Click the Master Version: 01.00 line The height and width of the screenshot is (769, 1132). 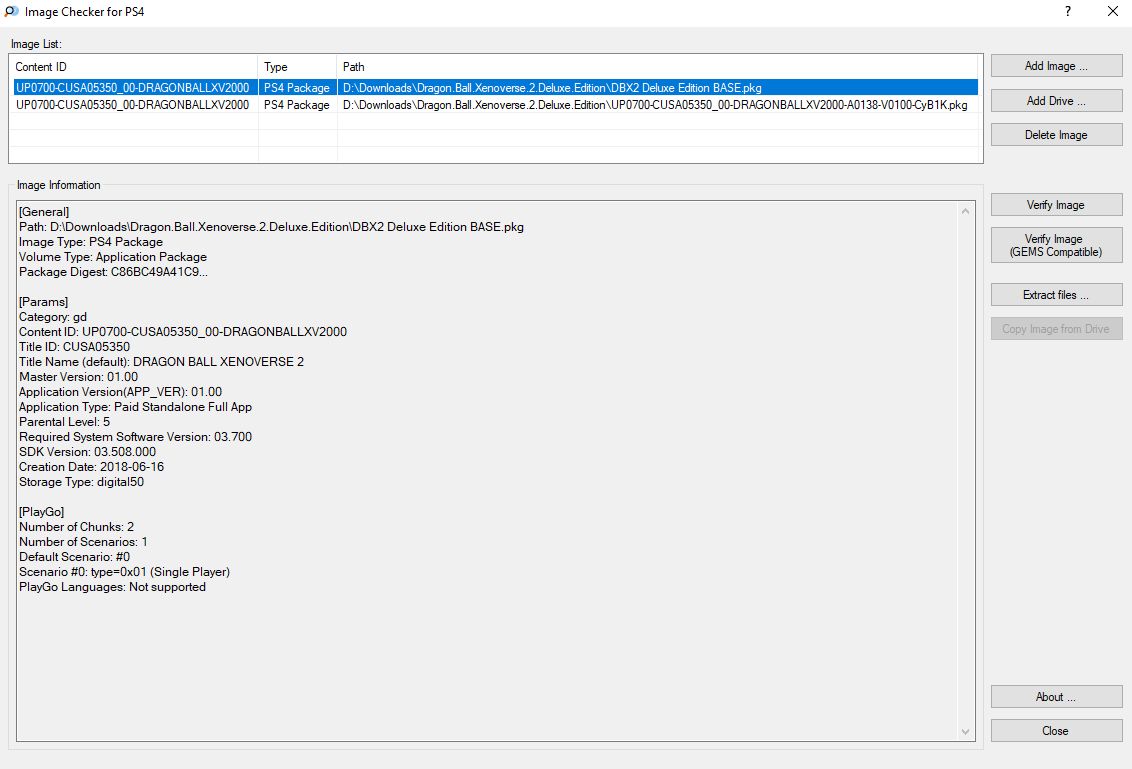click(79, 377)
